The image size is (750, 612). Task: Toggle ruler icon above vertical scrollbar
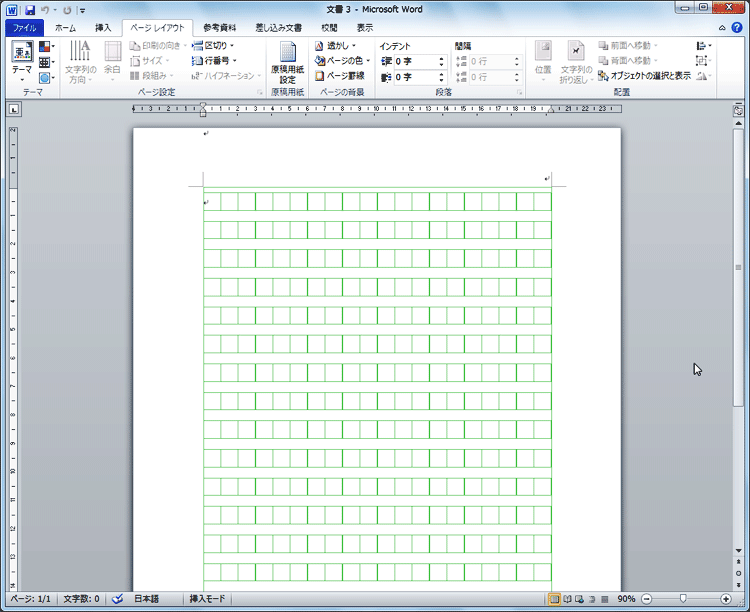point(739,111)
